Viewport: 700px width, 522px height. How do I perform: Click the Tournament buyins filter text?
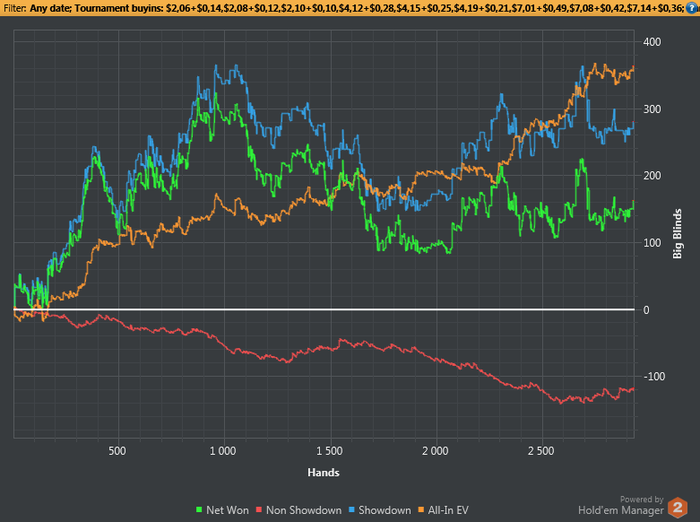pyautogui.click(x=119, y=8)
